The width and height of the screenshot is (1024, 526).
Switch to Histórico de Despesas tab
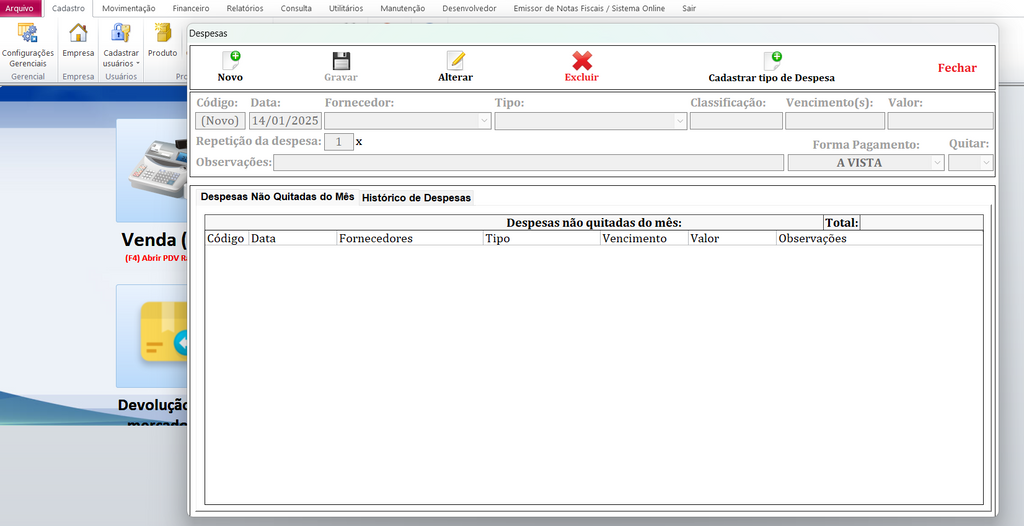coord(416,198)
